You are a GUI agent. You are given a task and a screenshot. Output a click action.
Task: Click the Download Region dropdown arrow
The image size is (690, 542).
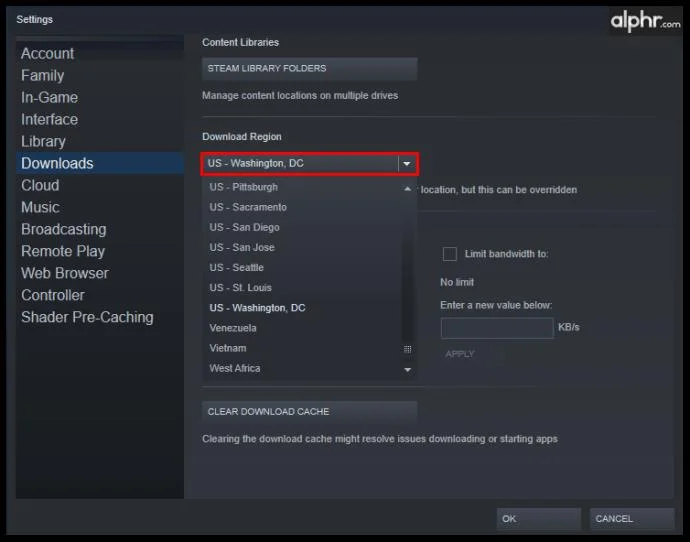[x=407, y=164]
